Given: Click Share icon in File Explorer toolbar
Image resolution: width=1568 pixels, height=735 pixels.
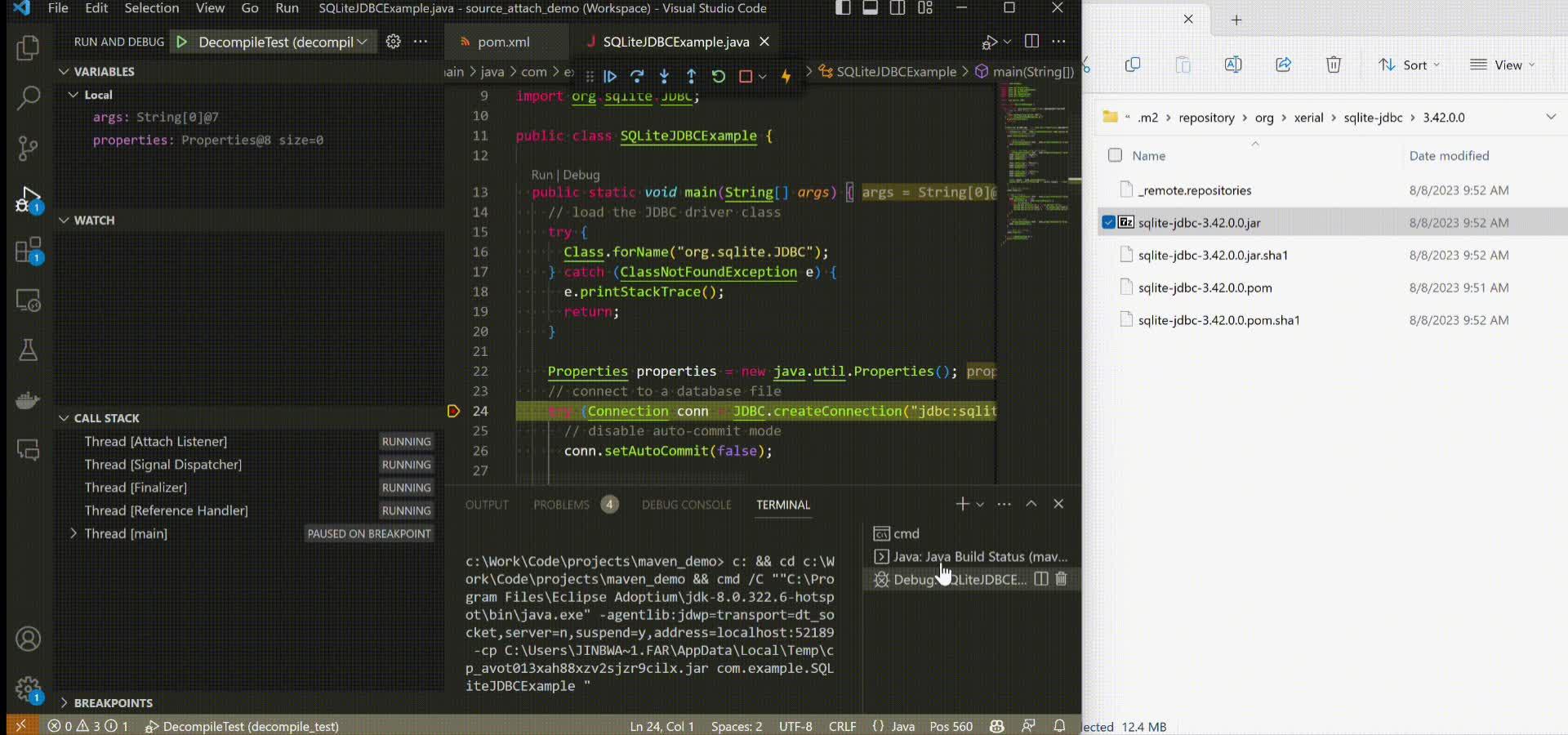Looking at the screenshot, I should click(x=1283, y=65).
